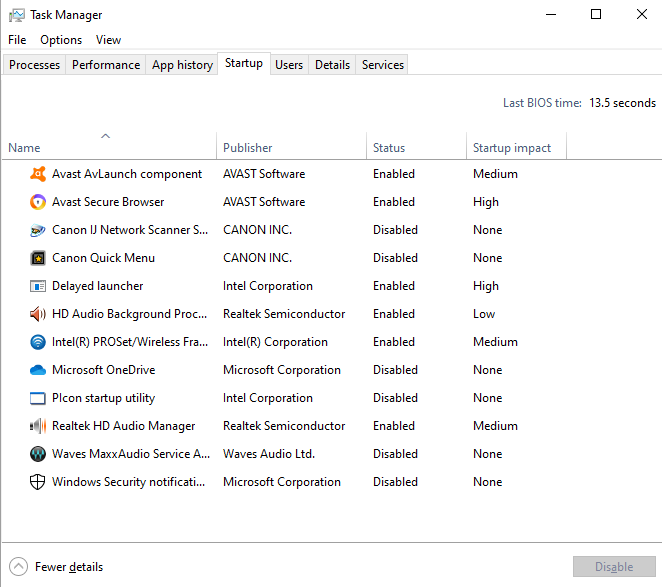Click Medium impact of Realtek HD Audio Manager
Viewport: 662px width, 587px height.
tap(495, 426)
